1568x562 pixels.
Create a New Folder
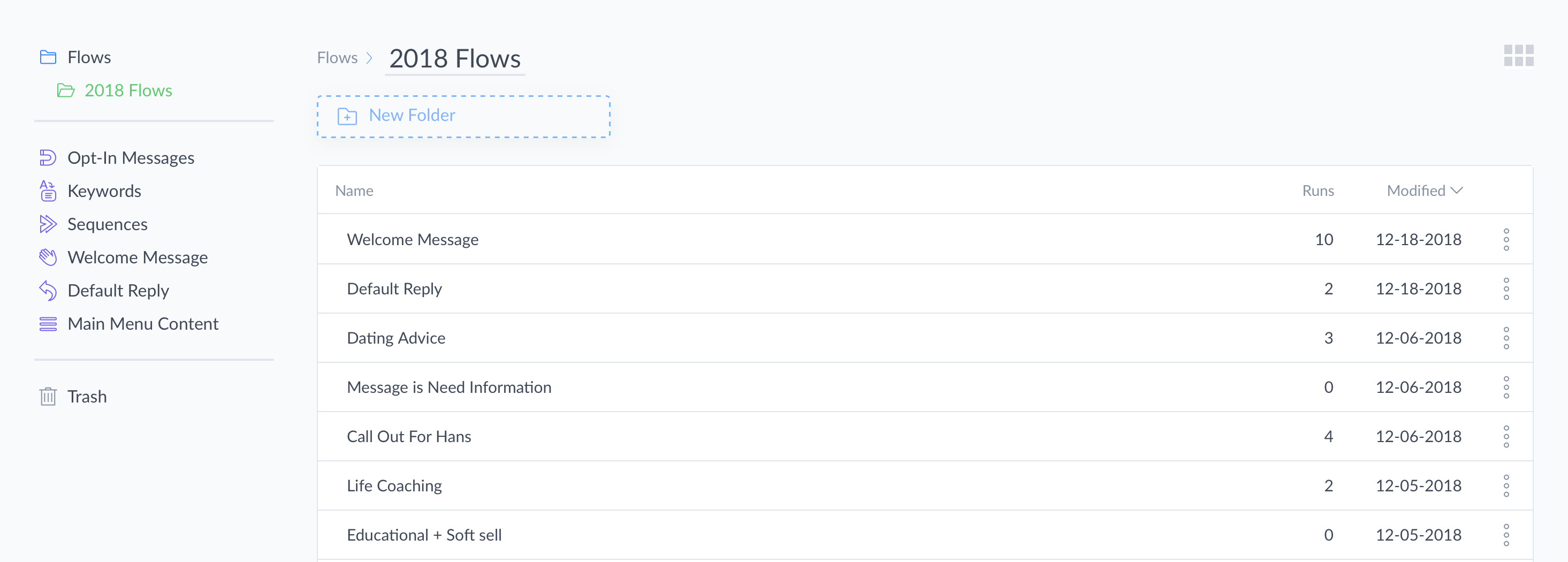point(463,116)
